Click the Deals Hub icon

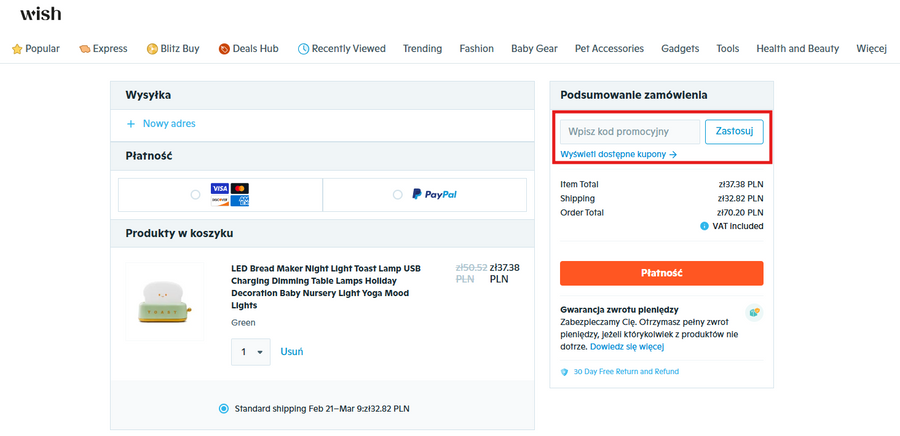coord(224,48)
